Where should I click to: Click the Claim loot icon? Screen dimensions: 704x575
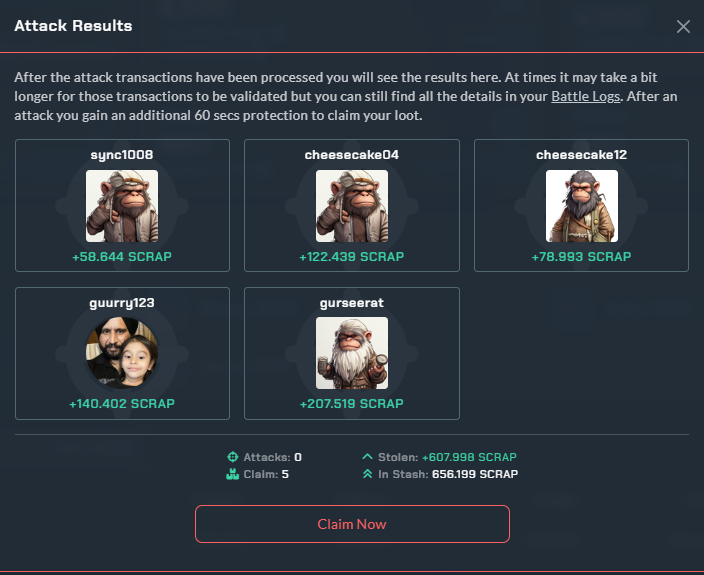tap(233, 474)
